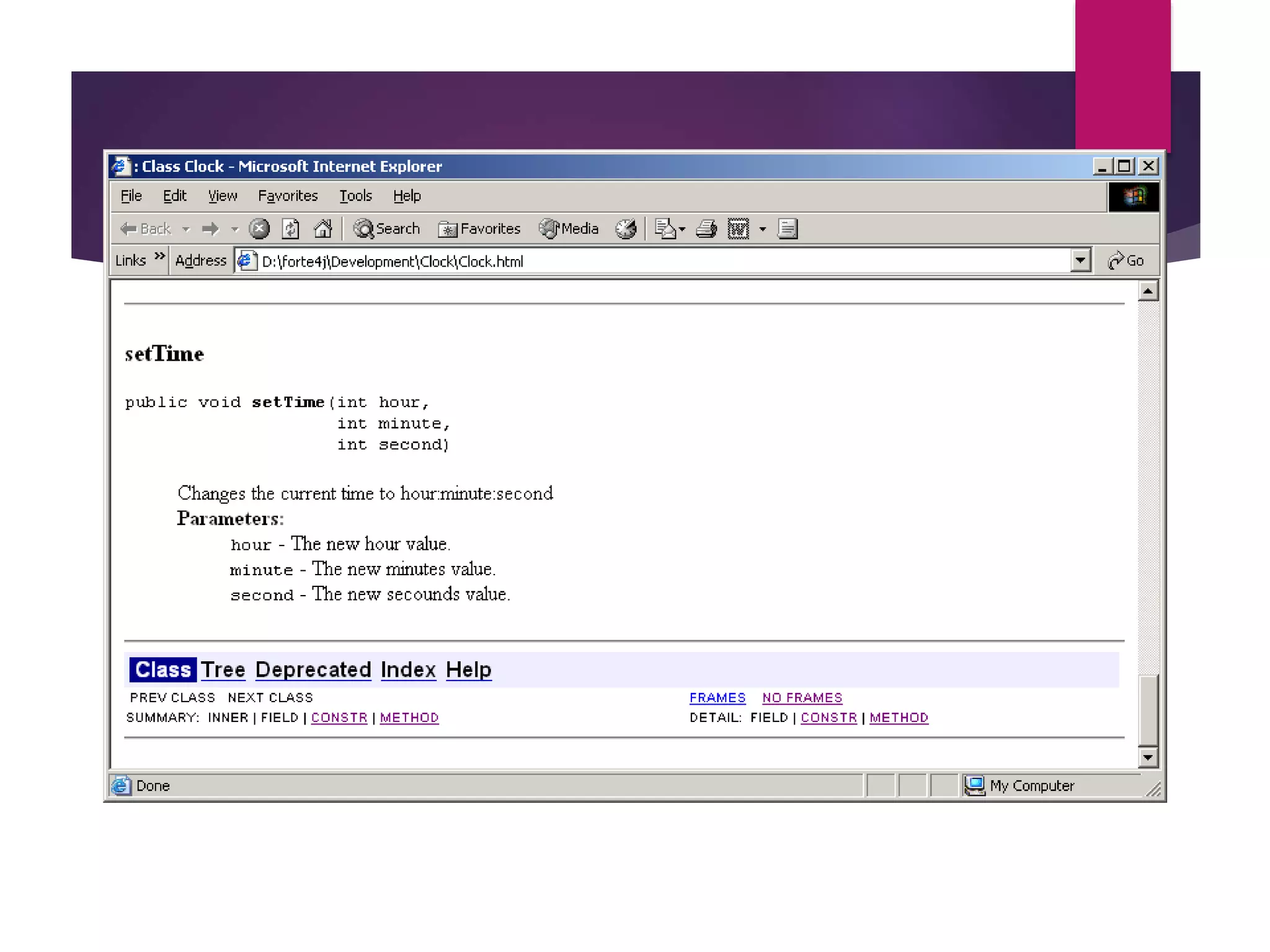
Task: Click the detail METHOD link
Action: pyautogui.click(x=899, y=718)
